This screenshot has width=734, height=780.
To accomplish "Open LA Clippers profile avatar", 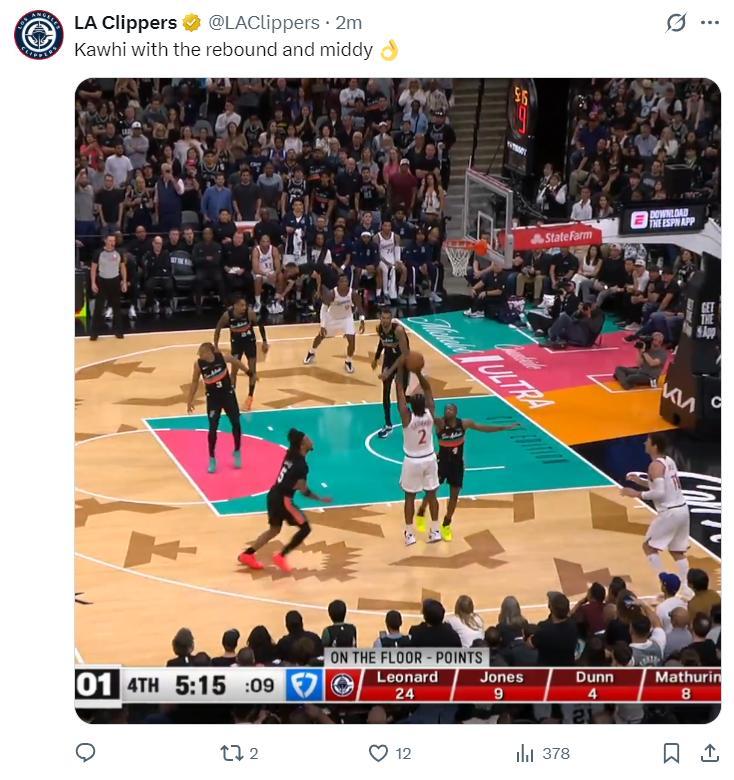I will [39, 35].
